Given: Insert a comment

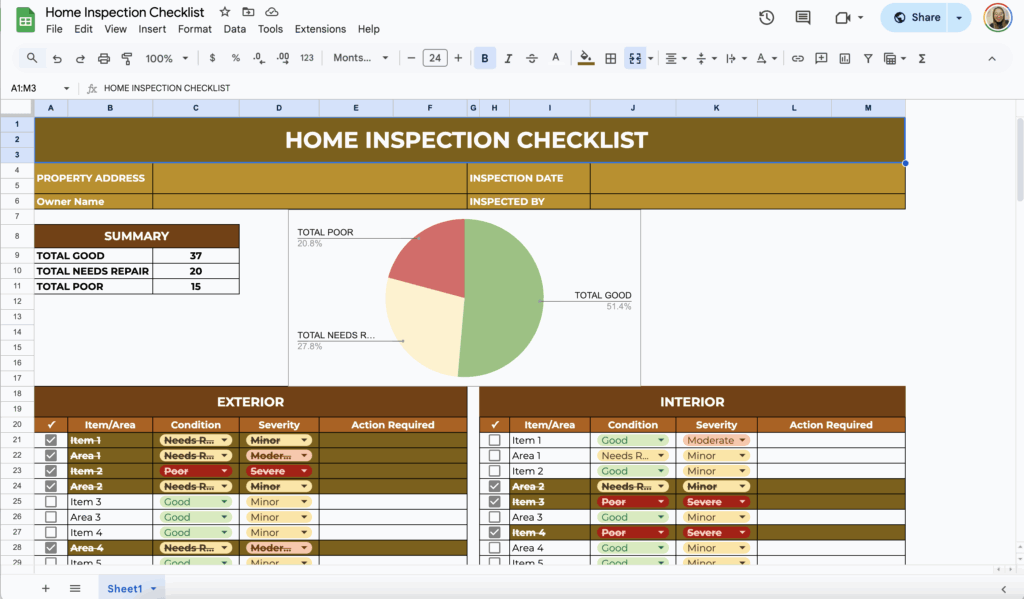Looking at the screenshot, I should tap(821, 58).
